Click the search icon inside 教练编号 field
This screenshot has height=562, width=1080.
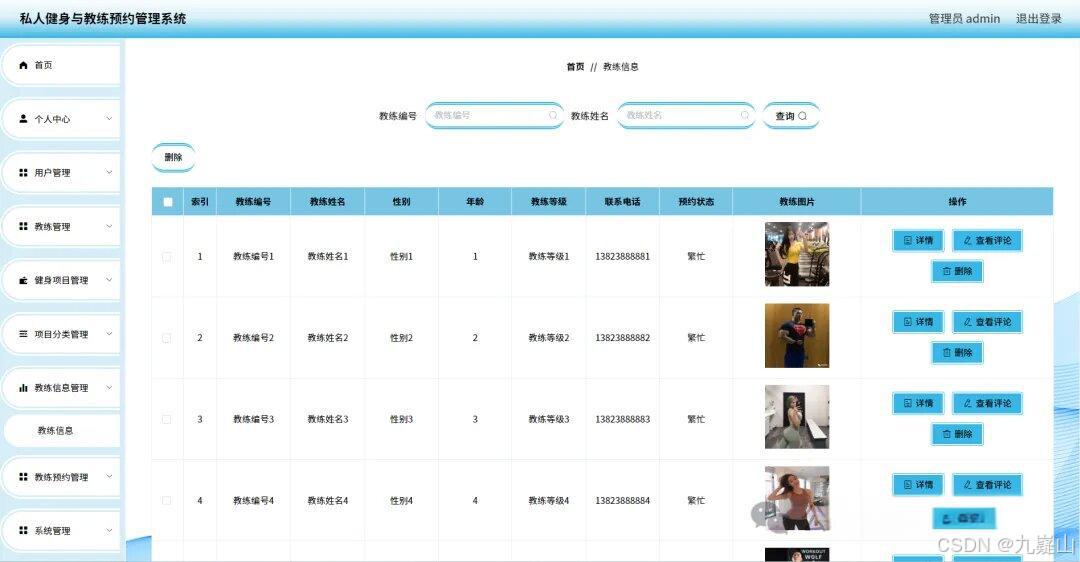(x=552, y=116)
